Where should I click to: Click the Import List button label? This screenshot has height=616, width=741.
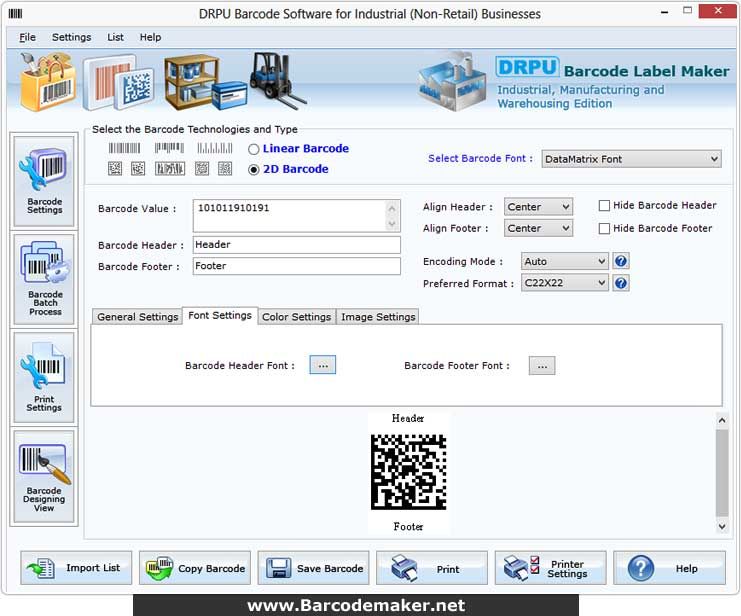click(93, 568)
